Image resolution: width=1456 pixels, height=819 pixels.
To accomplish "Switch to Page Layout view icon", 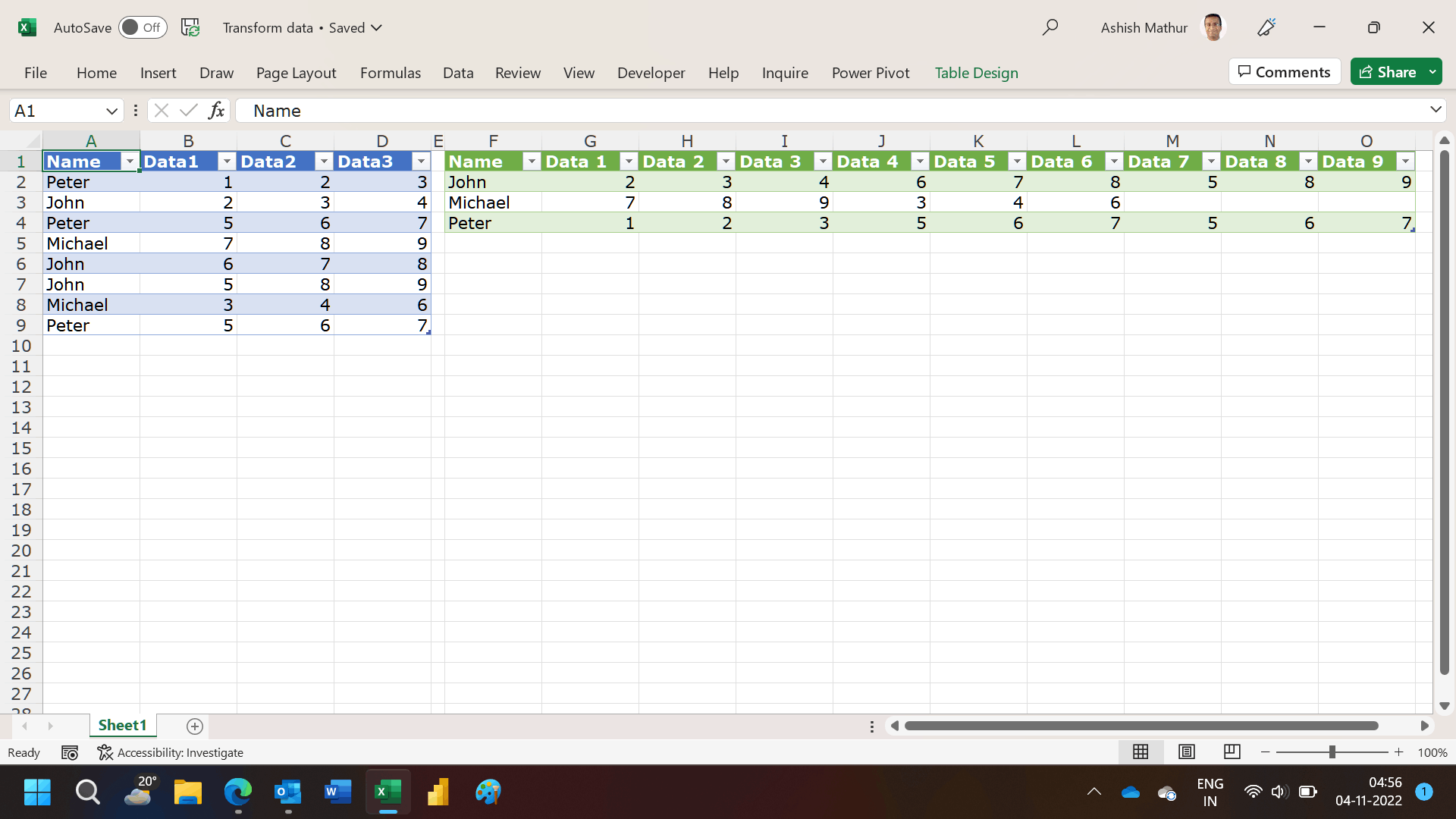I will click(1187, 752).
